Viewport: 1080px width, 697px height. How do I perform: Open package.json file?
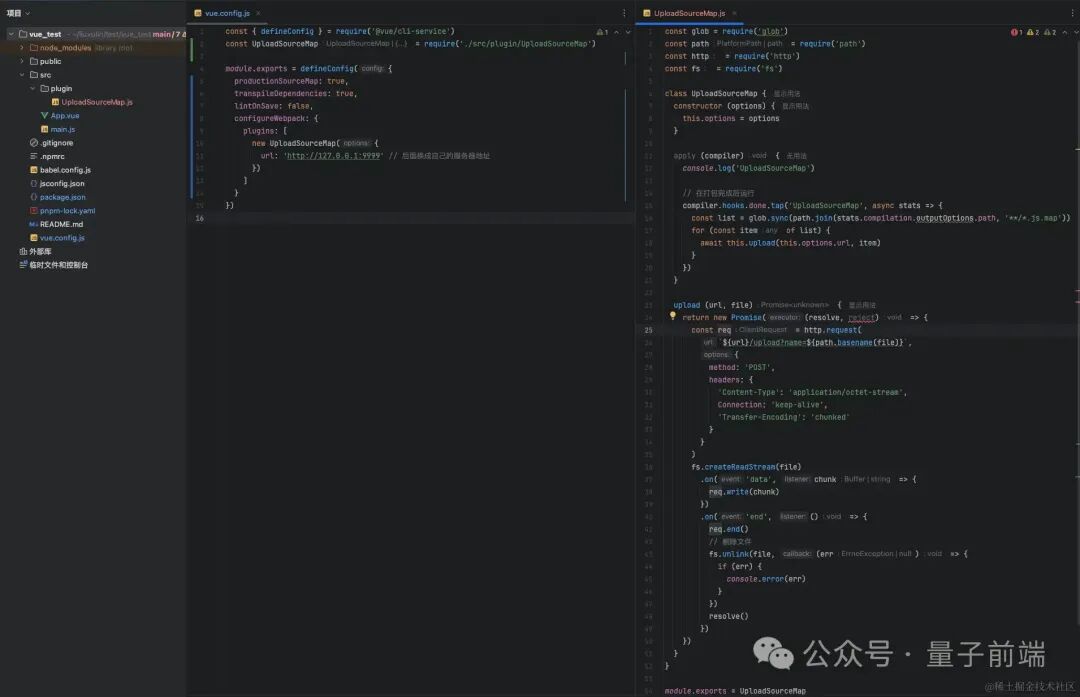[63, 197]
